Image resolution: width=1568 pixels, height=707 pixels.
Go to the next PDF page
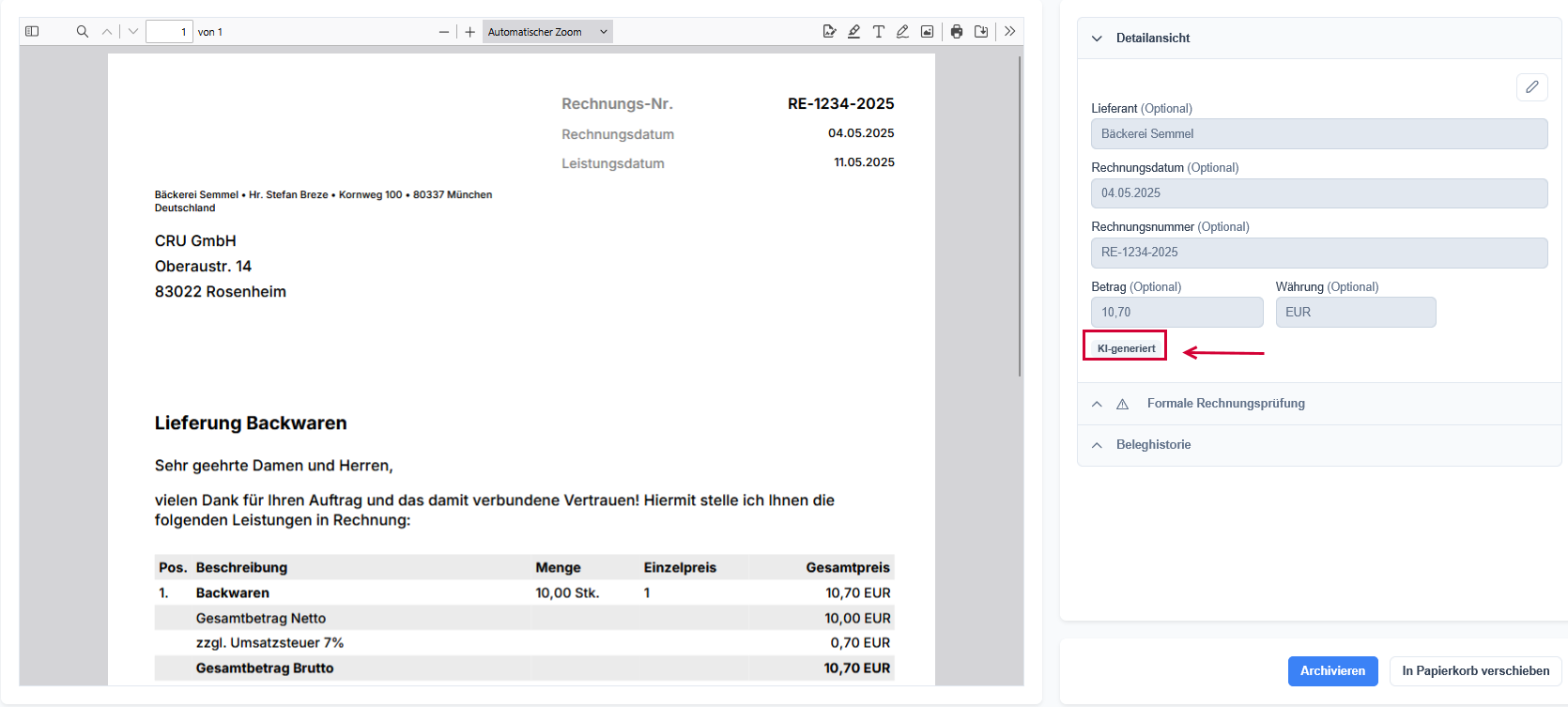(x=133, y=32)
